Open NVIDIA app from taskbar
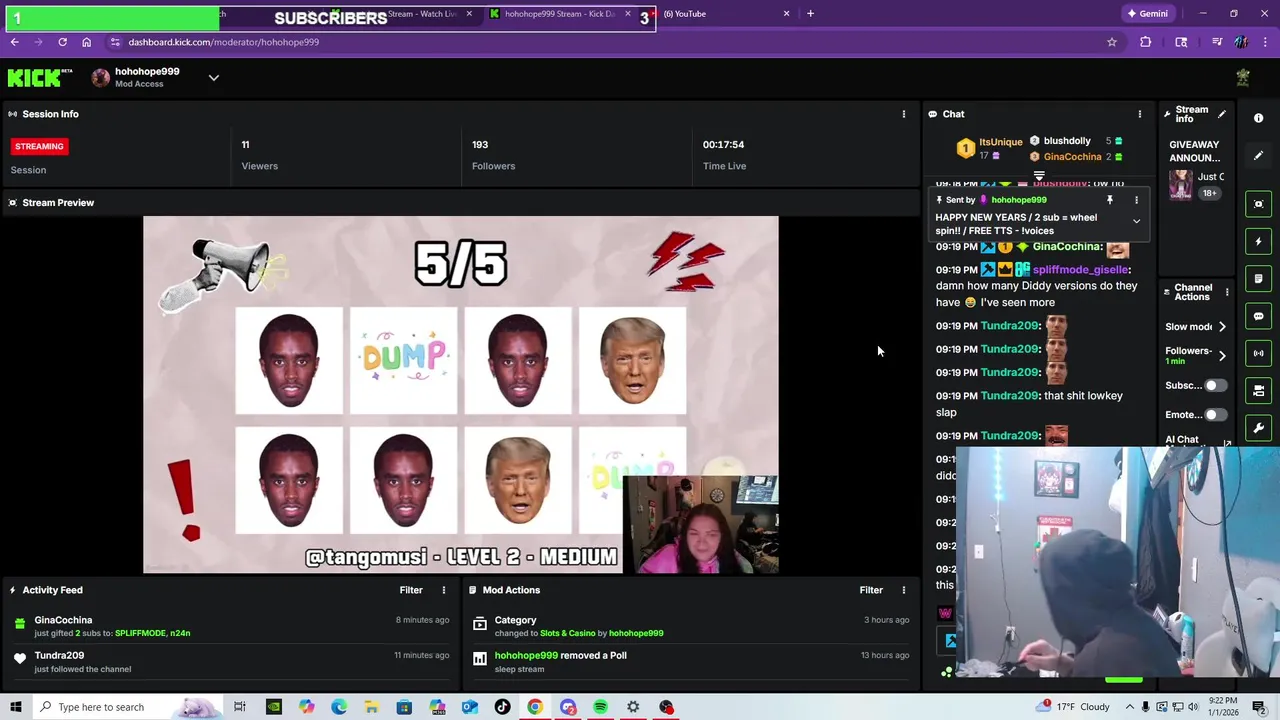Image resolution: width=1280 pixels, height=720 pixels. [x=273, y=707]
